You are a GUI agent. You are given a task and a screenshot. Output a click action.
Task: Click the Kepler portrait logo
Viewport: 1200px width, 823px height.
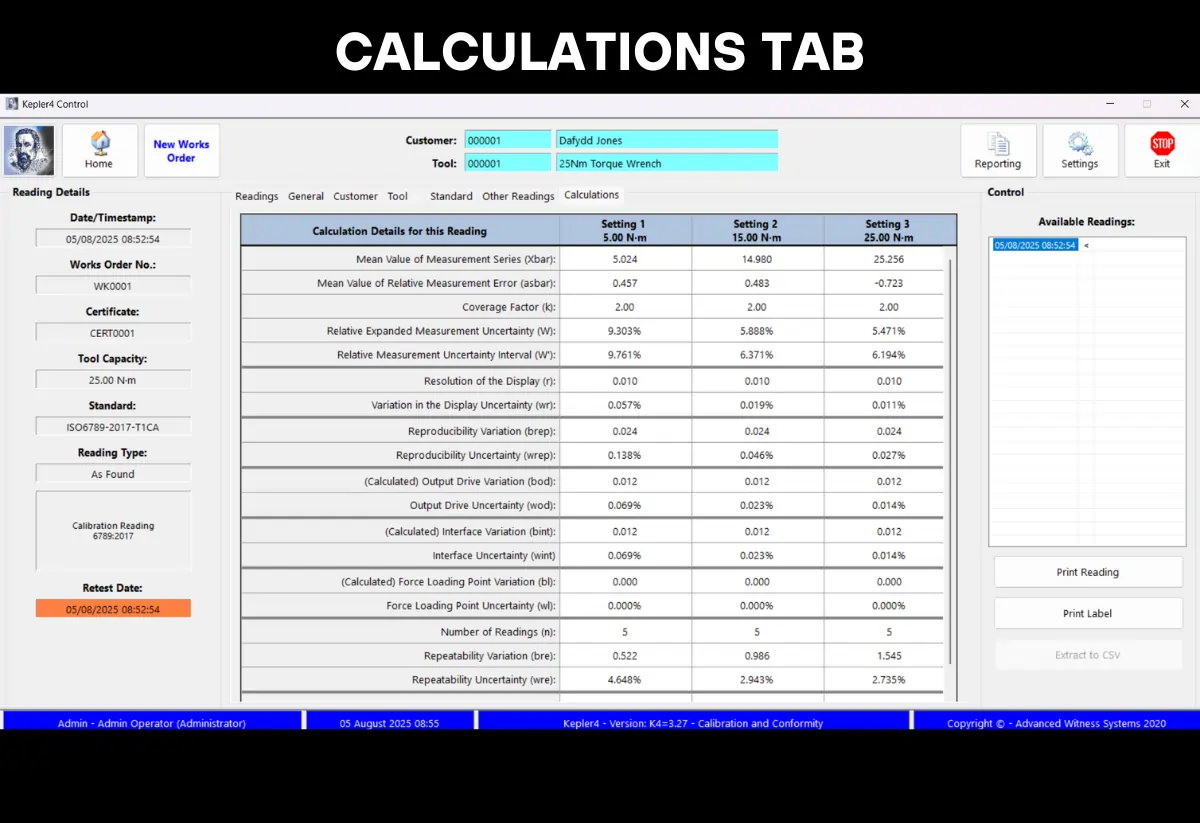tap(28, 149)
